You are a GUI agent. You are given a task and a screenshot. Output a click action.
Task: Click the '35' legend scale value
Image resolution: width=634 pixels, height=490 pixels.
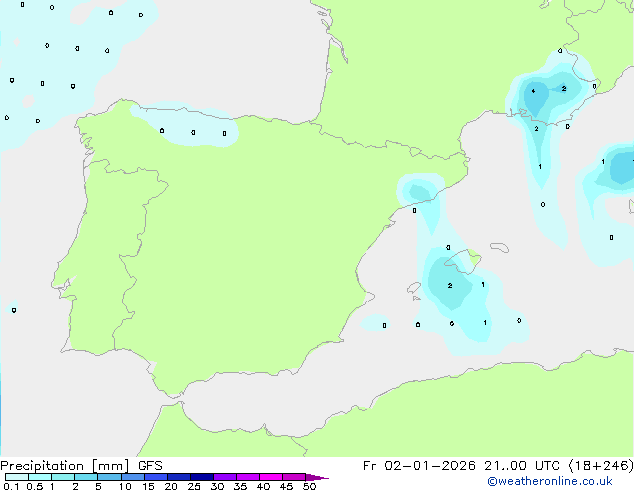240,486
